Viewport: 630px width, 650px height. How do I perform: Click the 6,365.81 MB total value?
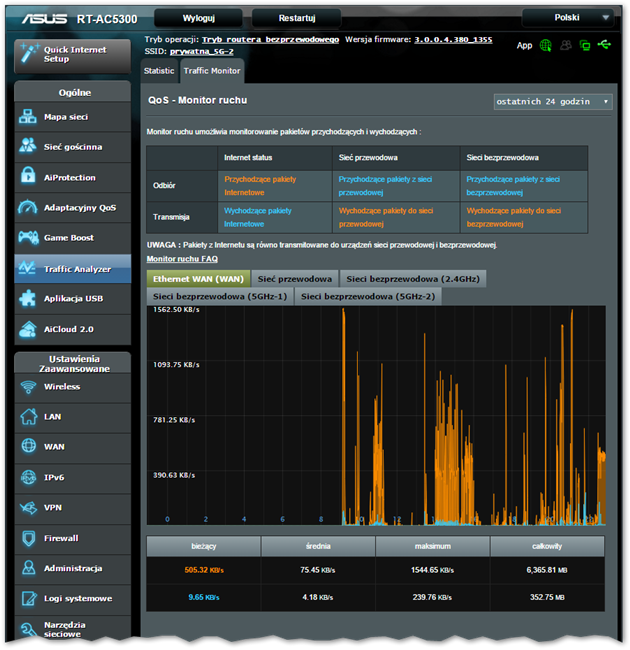coord(547,570)
